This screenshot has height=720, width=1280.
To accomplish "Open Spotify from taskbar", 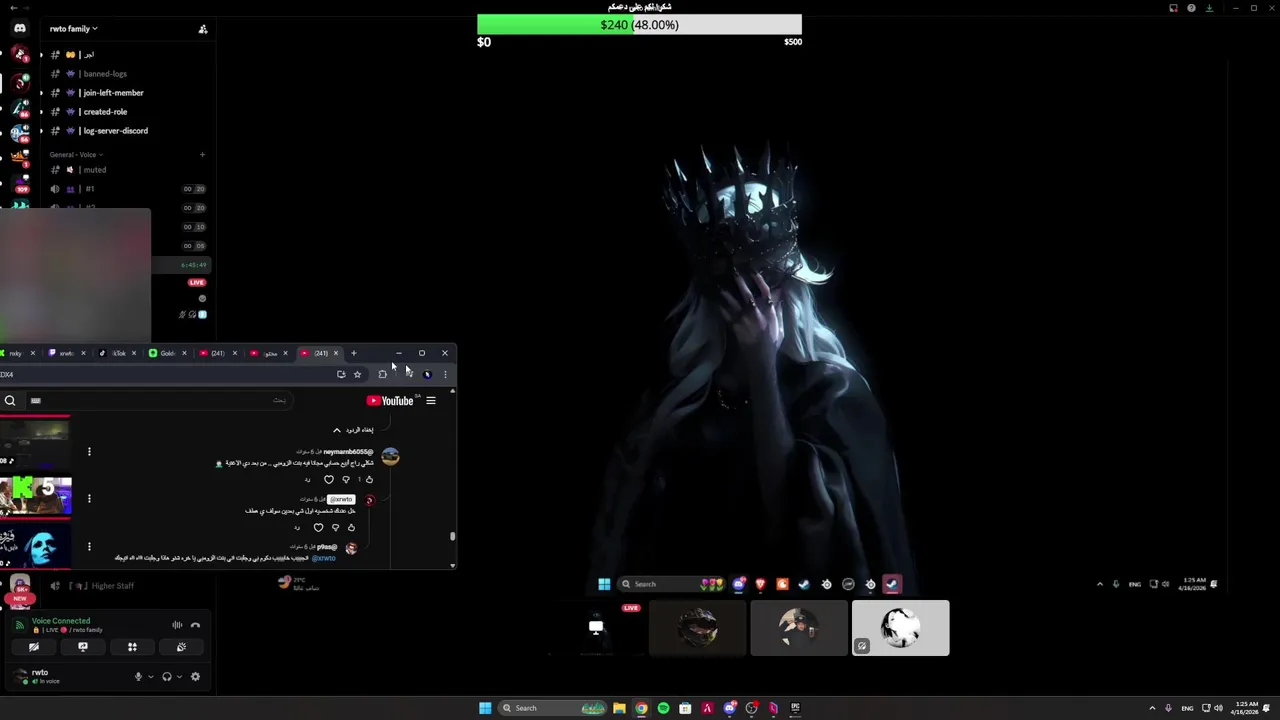I will tap(663, 708).
